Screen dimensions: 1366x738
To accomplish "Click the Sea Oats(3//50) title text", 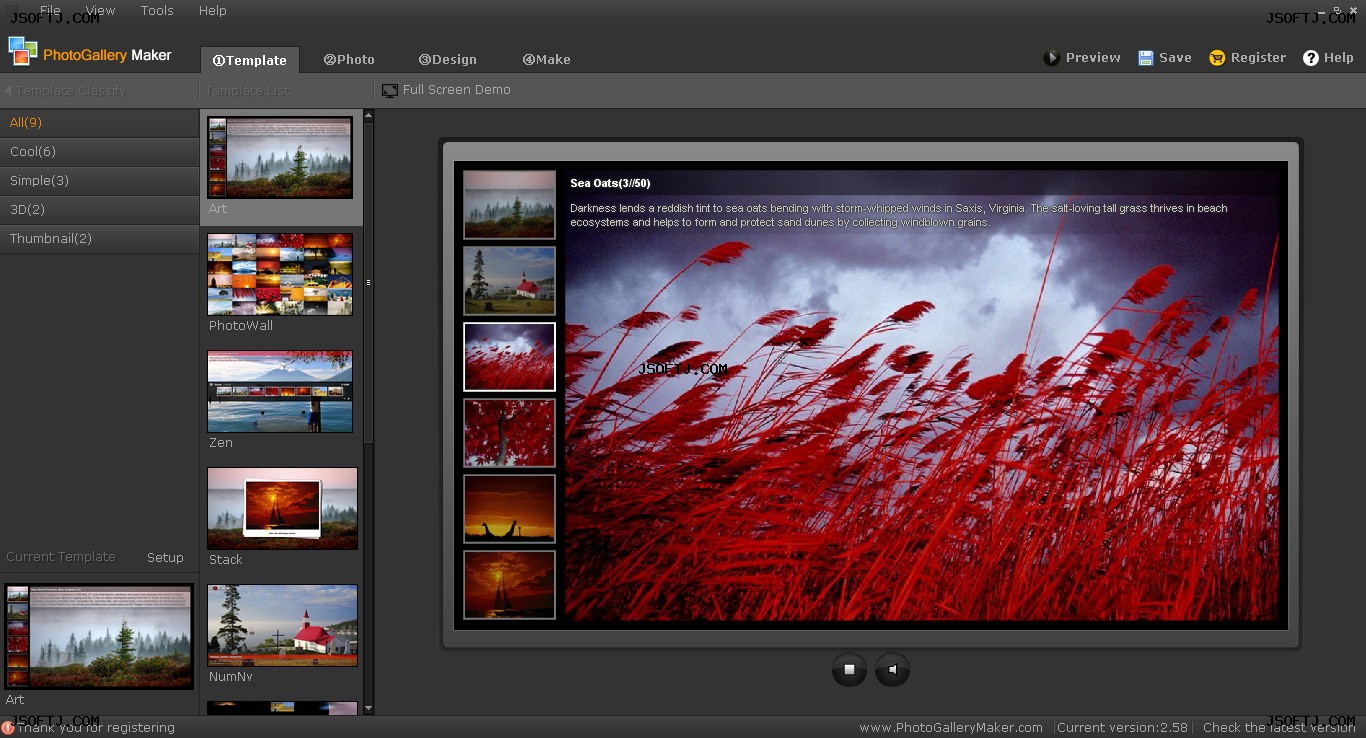I will 610,183.
